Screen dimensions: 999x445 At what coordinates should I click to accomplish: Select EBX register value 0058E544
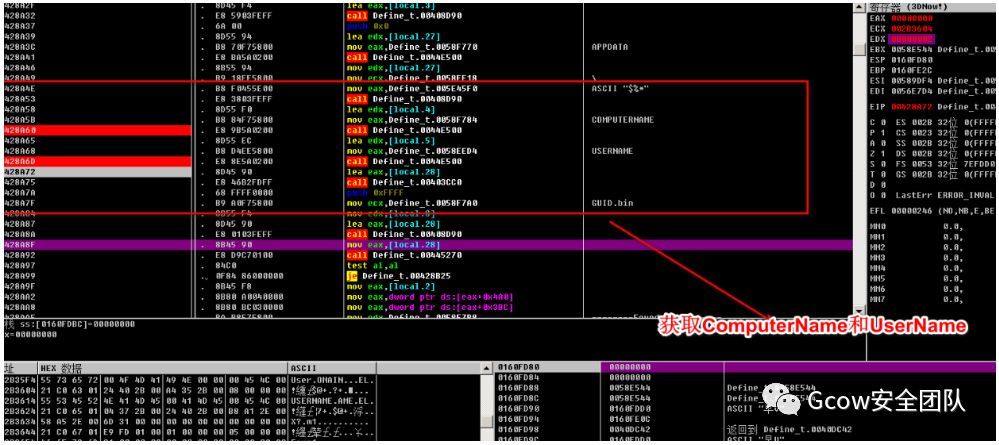pos(910,49)
